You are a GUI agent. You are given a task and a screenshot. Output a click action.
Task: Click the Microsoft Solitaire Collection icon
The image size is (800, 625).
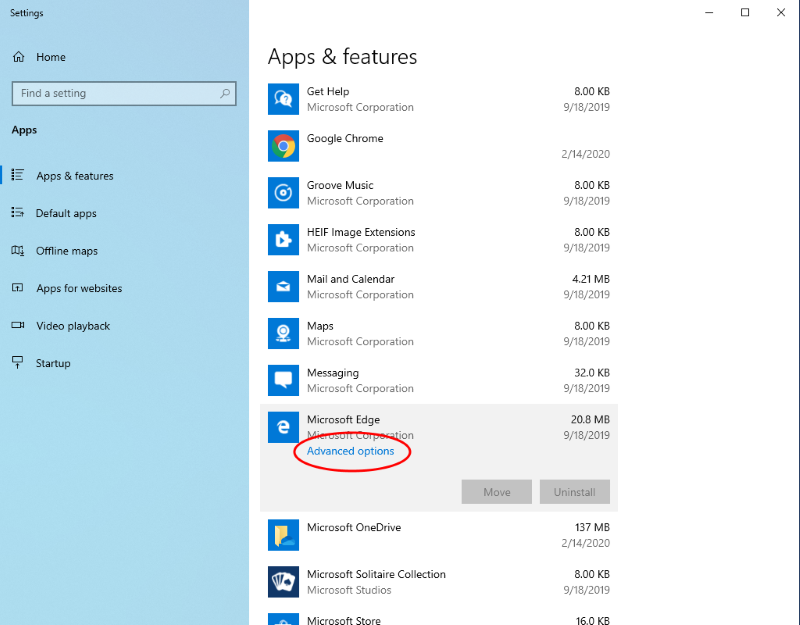[284, 582]
